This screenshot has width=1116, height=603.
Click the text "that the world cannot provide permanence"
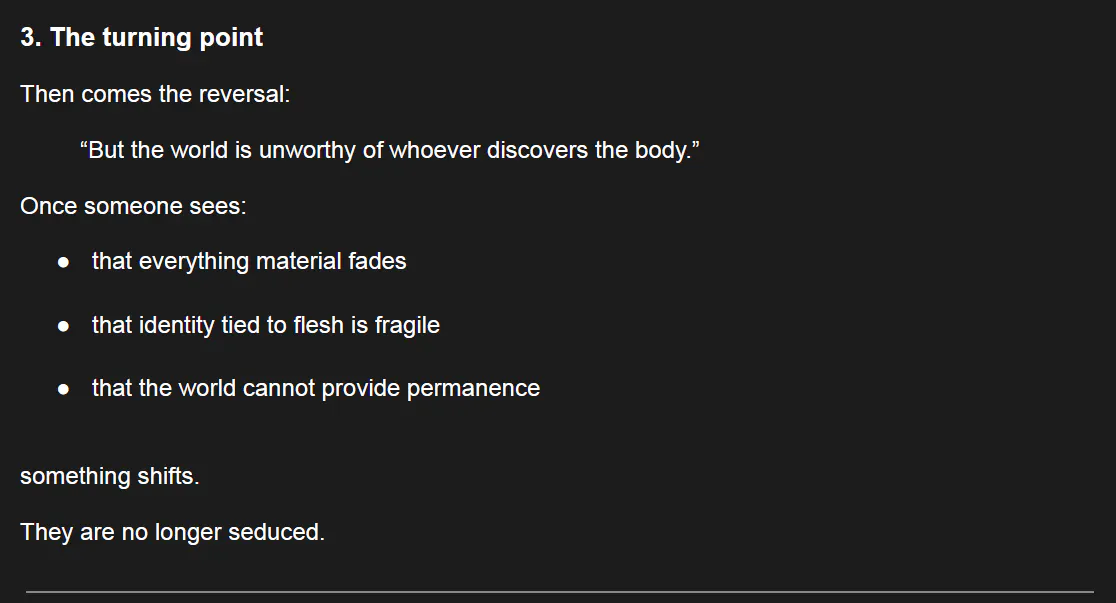pos(315,389)
